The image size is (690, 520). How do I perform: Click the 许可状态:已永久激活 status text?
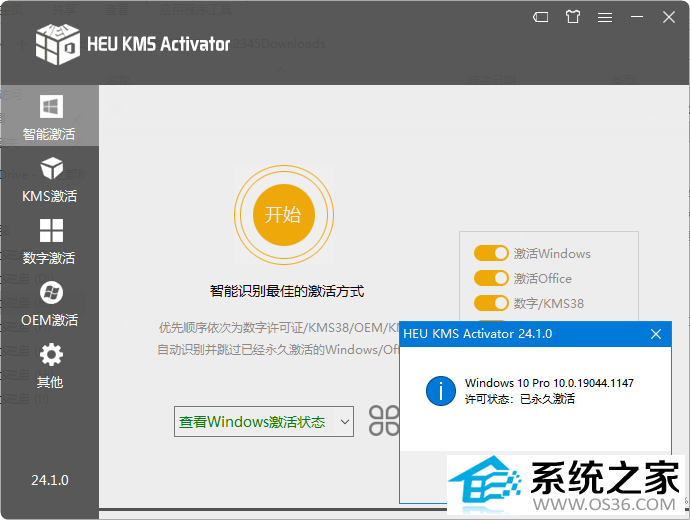(520, 399)
